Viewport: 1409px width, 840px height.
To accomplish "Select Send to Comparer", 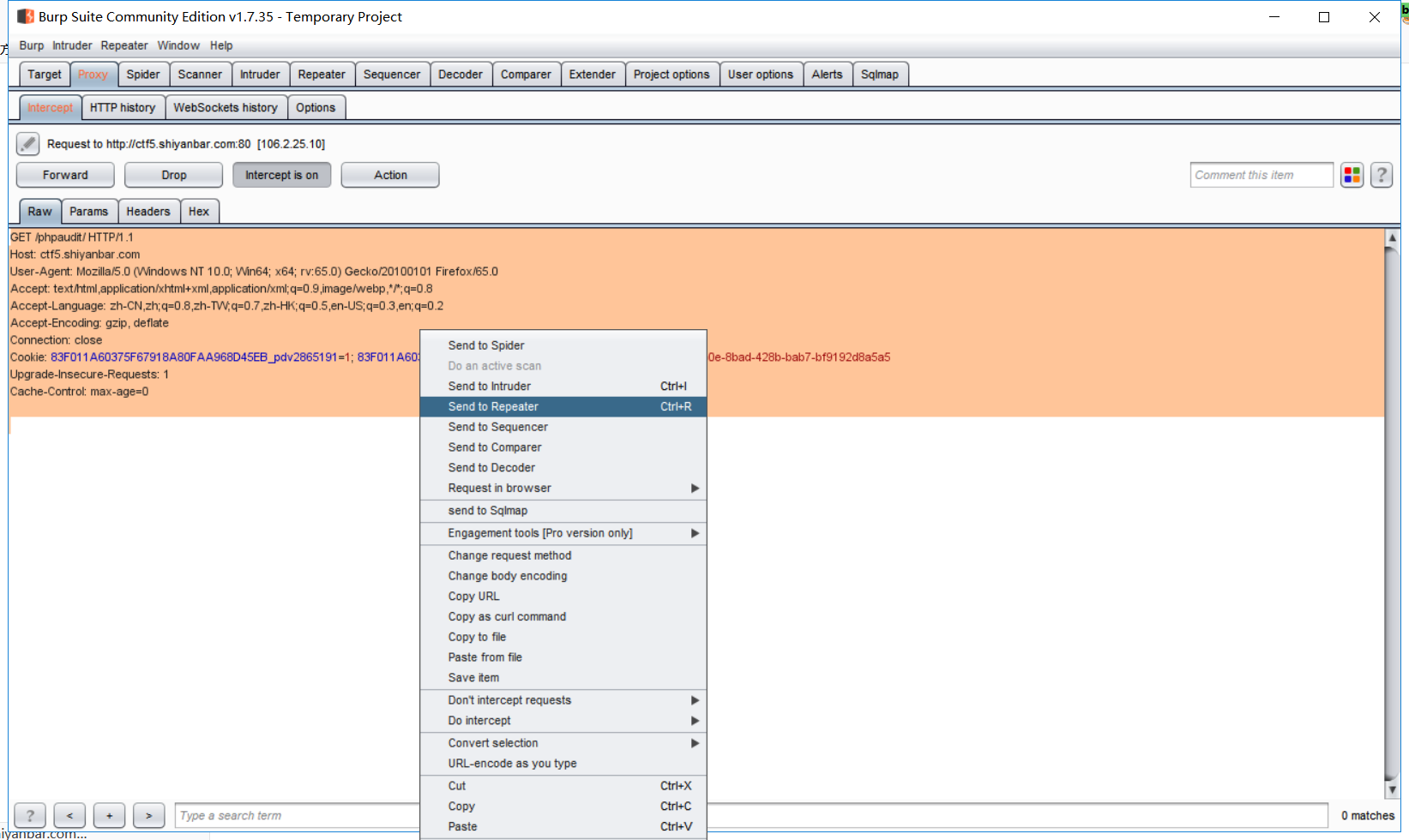I will click(x=563, y=447).
